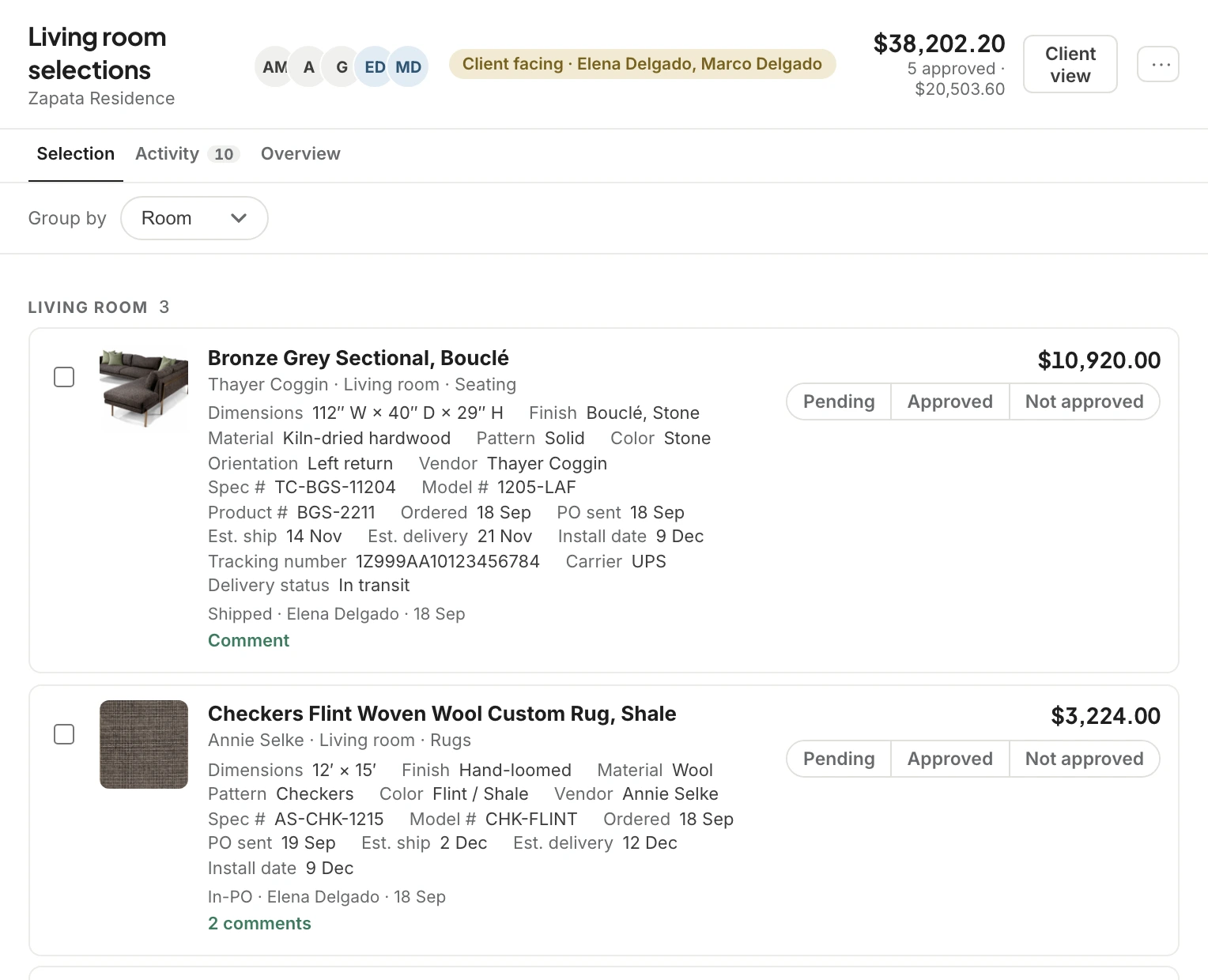This screenshot has height=980, width=1208.
Task: Open the woven rug swatch thumbnail
Action: [144, 744]
